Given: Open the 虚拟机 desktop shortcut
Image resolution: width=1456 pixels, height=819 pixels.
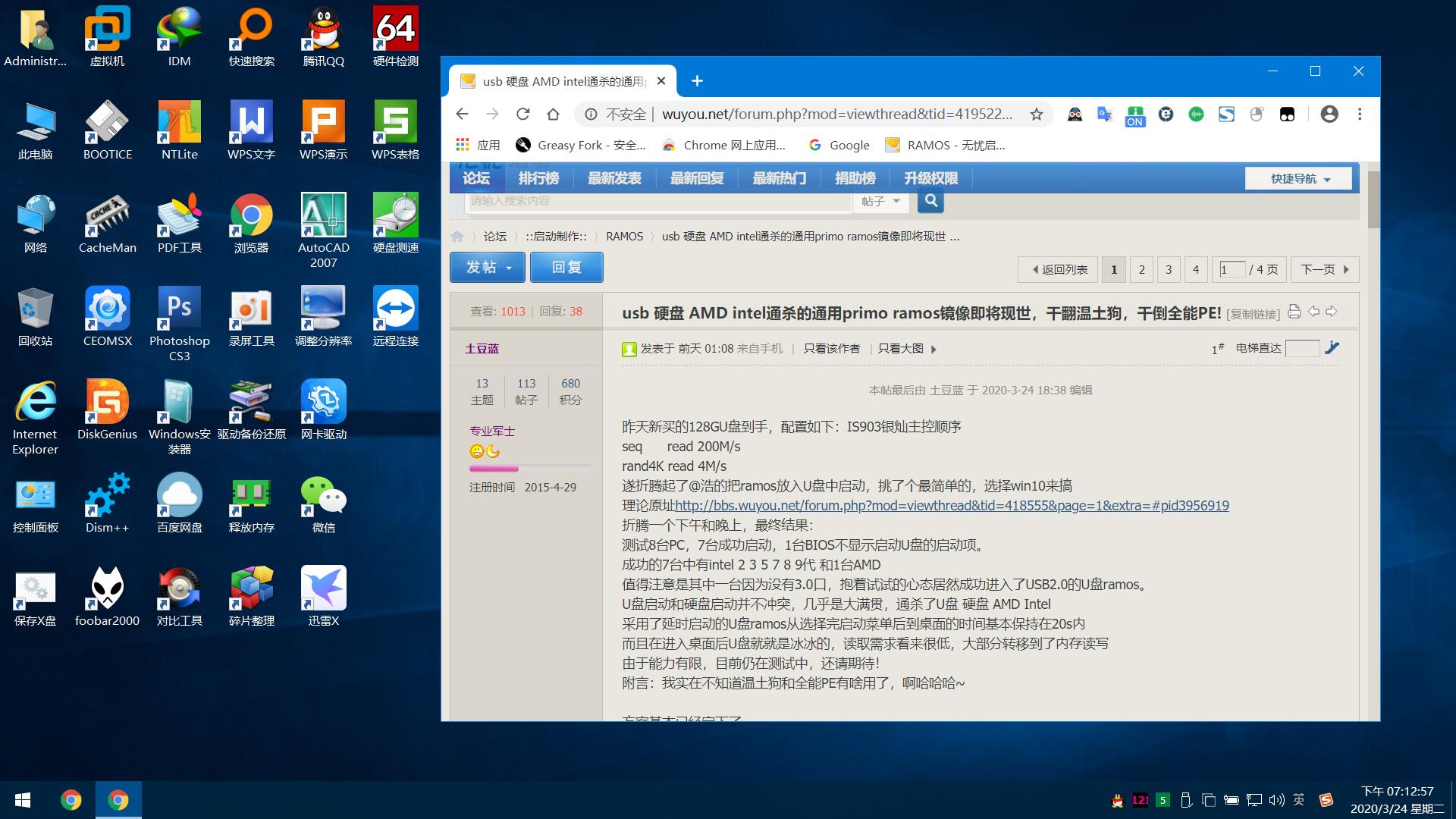Looking at the screenshot, I should (x=107, y=36).
